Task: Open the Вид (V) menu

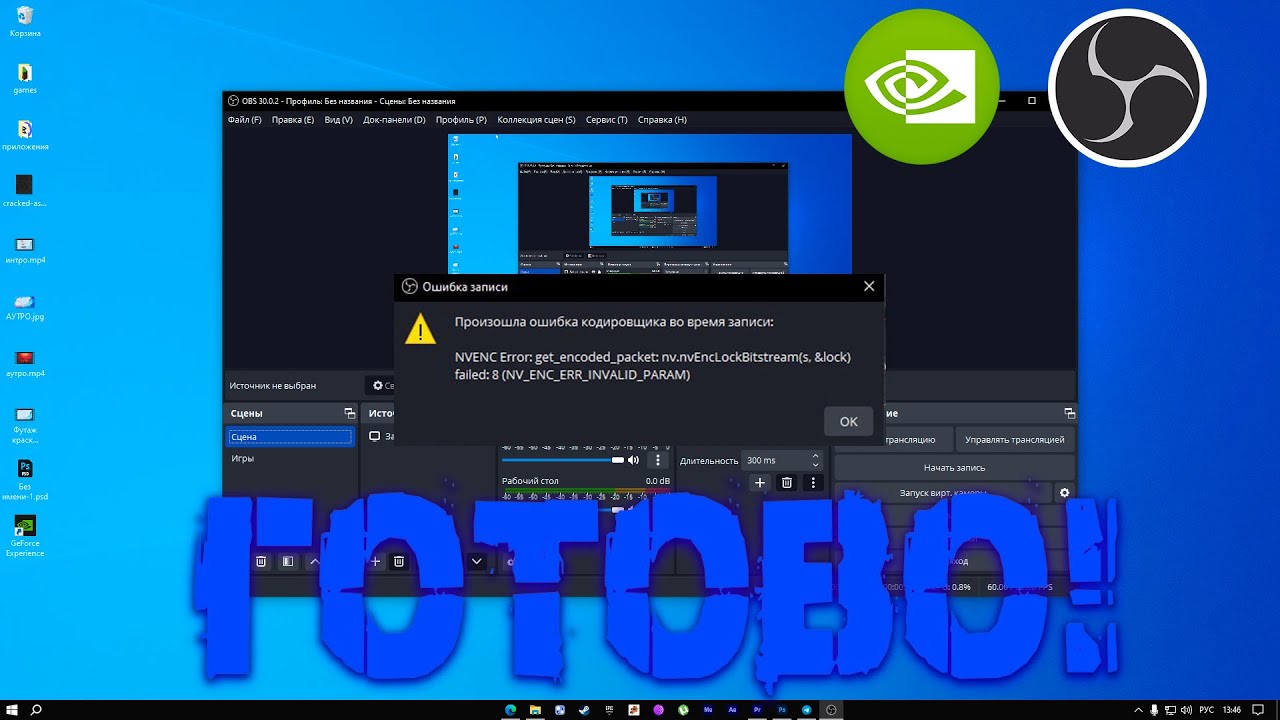Action: 339,120
